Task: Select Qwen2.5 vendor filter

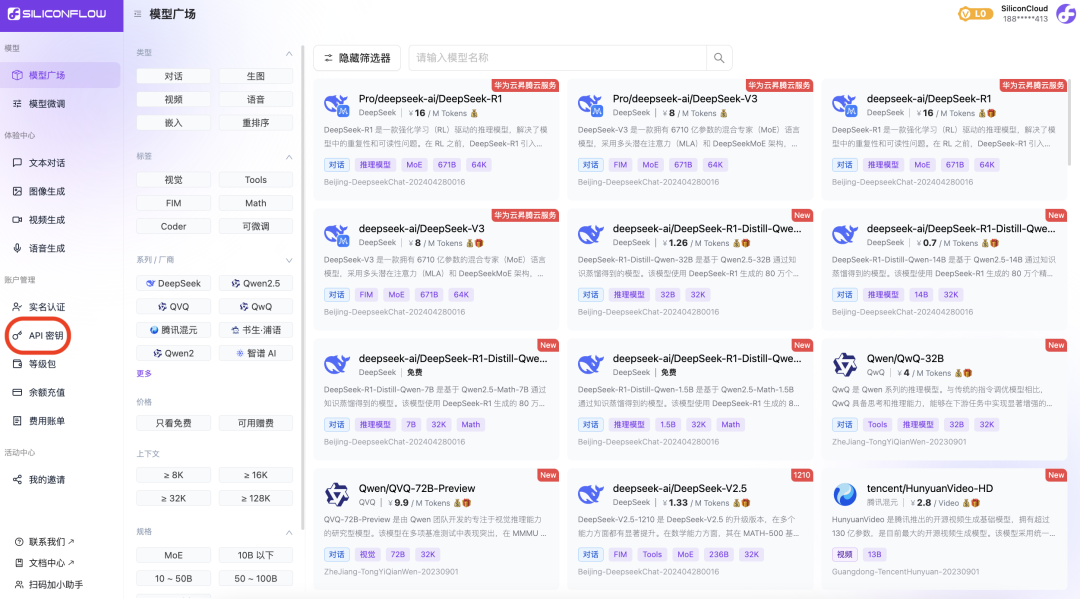Action: (x=256, y=284)
